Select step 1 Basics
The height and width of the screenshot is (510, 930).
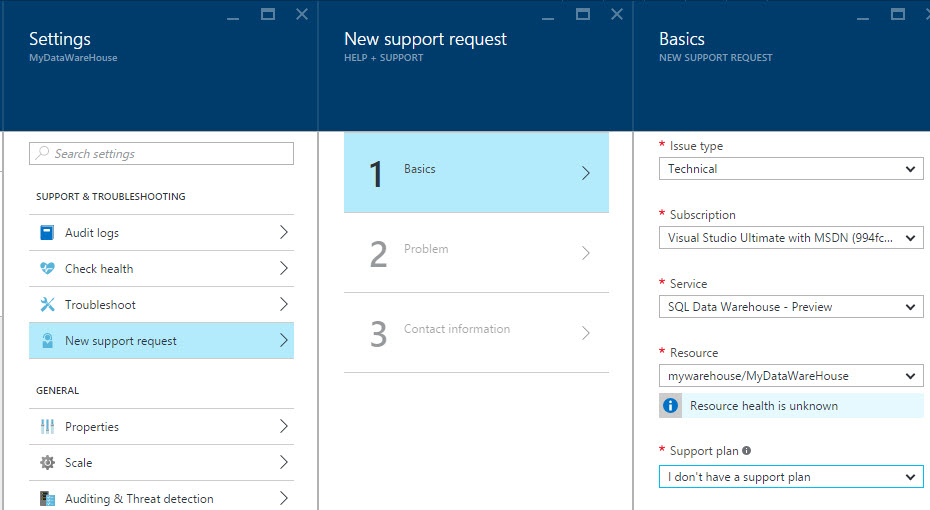[x=476, y=172]
